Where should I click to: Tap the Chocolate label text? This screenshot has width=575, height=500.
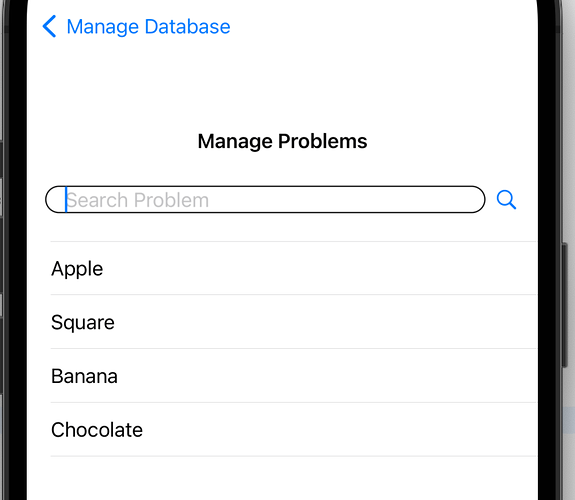point(97,430)
